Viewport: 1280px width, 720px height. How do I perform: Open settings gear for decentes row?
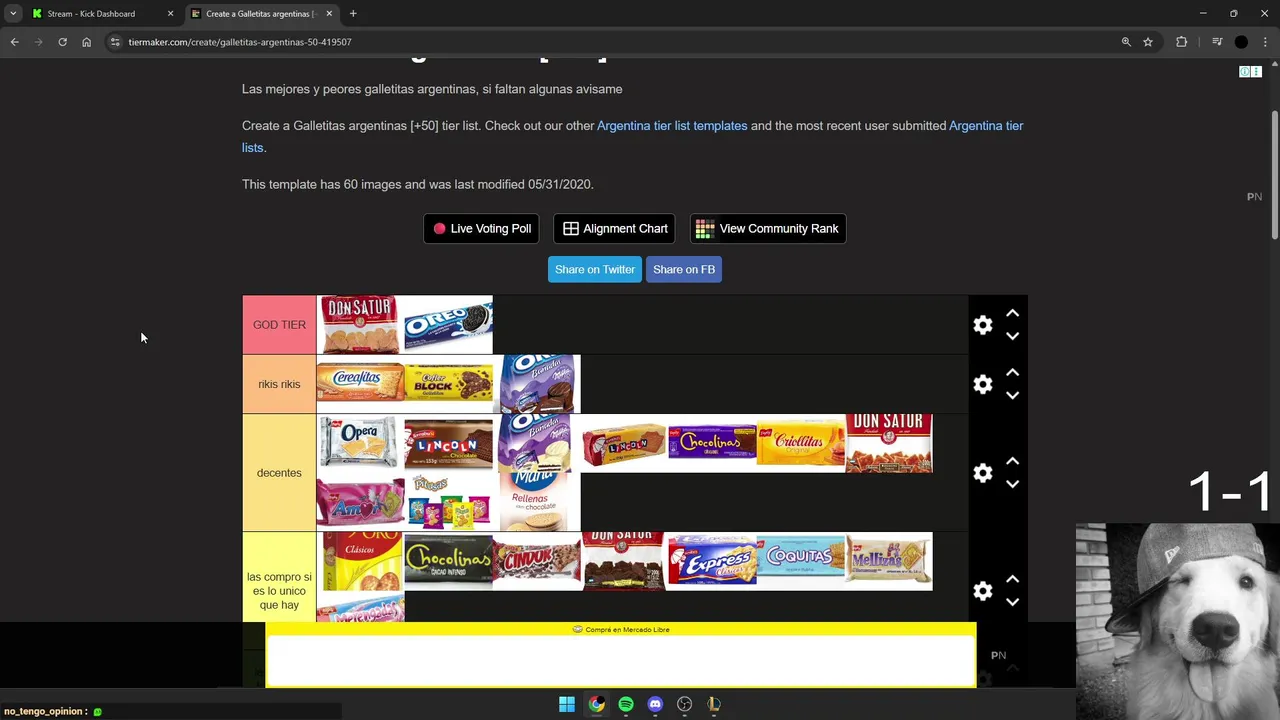[x=983, y=473]
